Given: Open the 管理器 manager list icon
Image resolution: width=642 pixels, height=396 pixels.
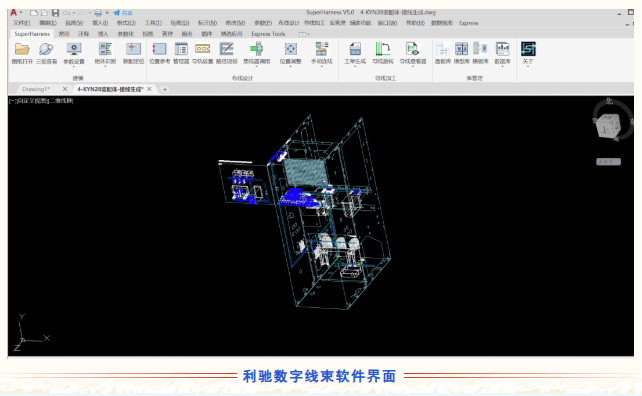Looking at the screenshot, I should (x=181, y=49).
